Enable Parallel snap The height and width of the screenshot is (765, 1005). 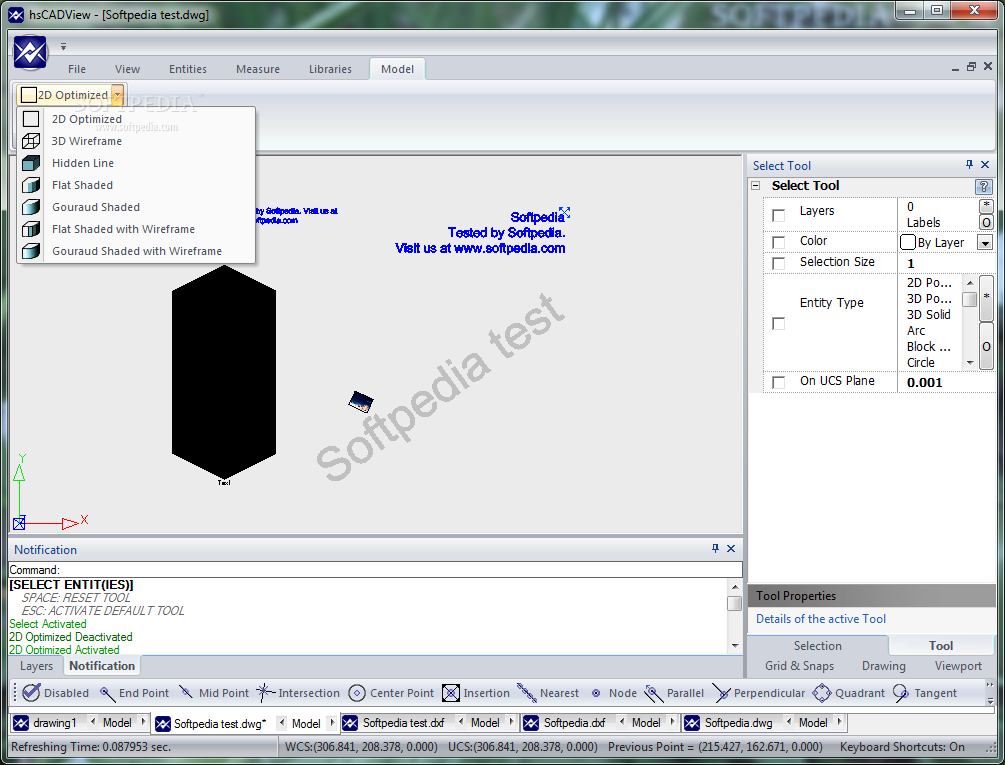point(674,693)
